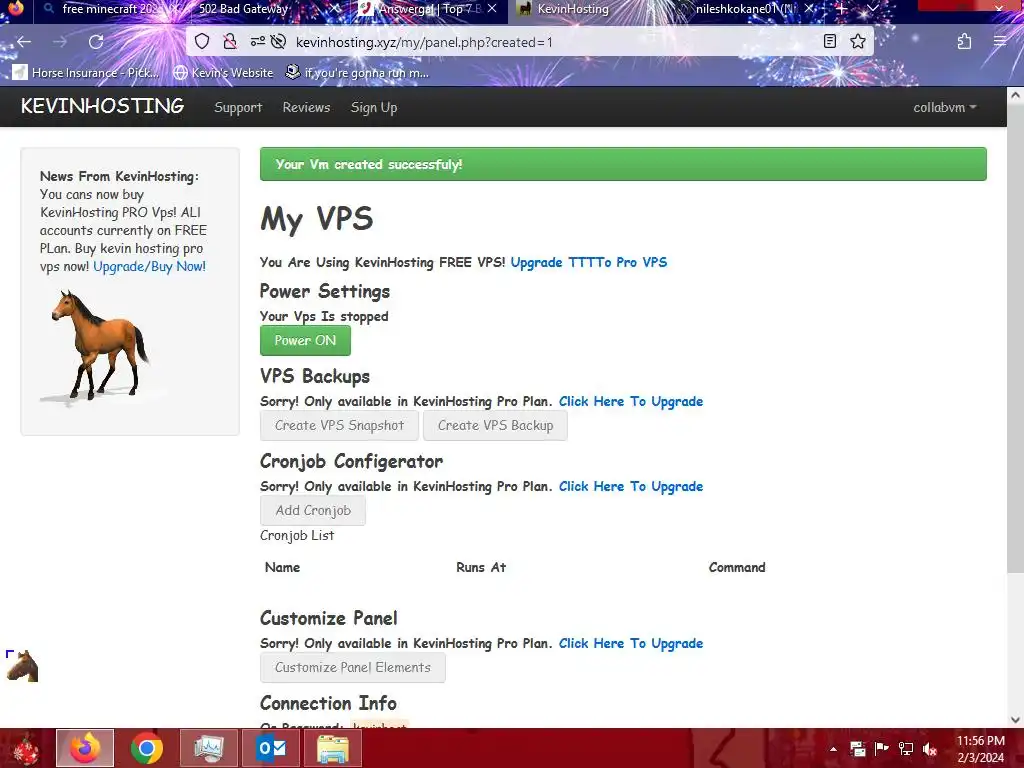Click upgrade link under Cronjob Configerator
This screenshot has height=768, width=1024.
pos(631,487)
